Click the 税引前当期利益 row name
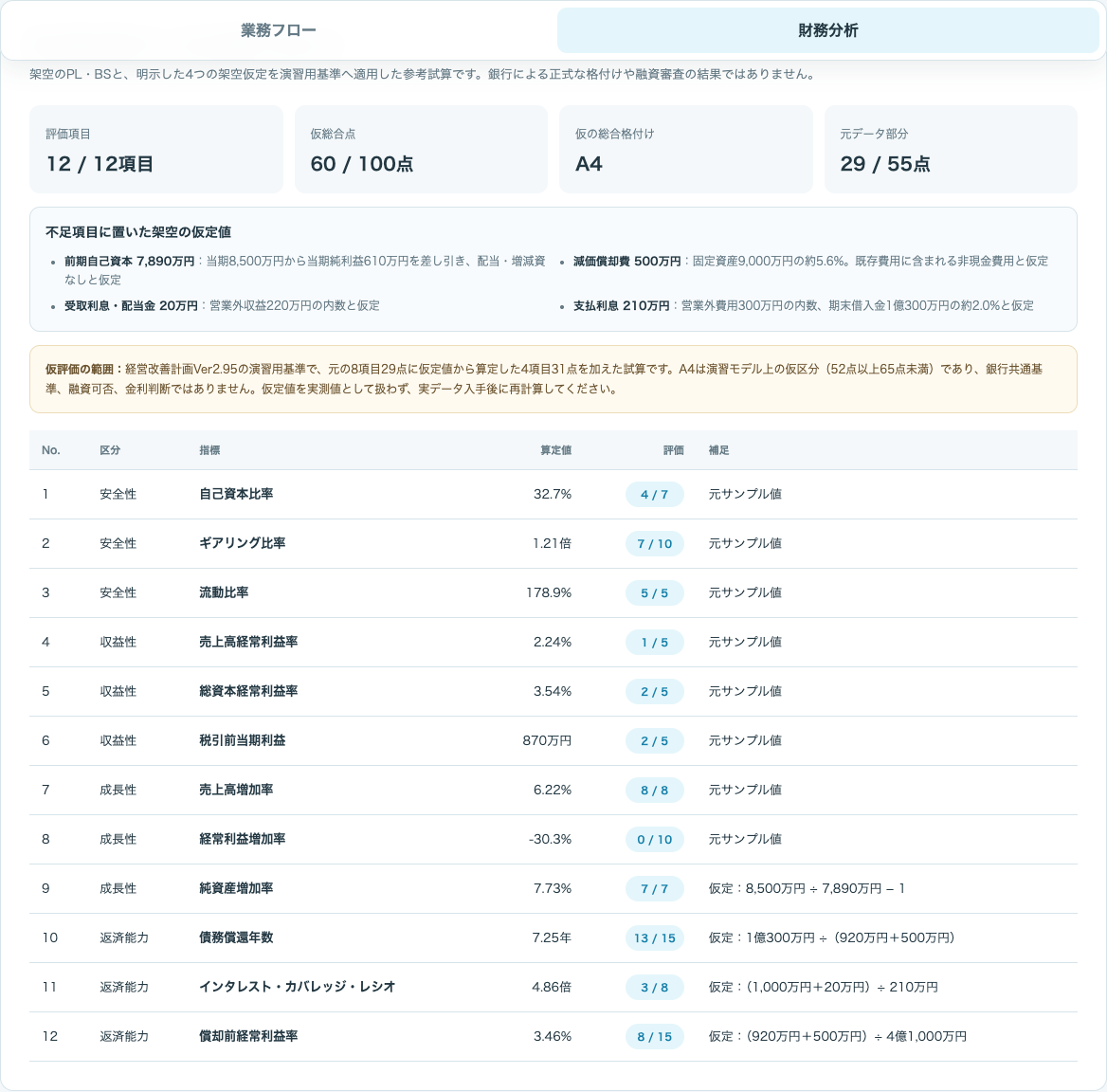Image resolution: width=1107 pixels, height=1092 pixels. 243,740
